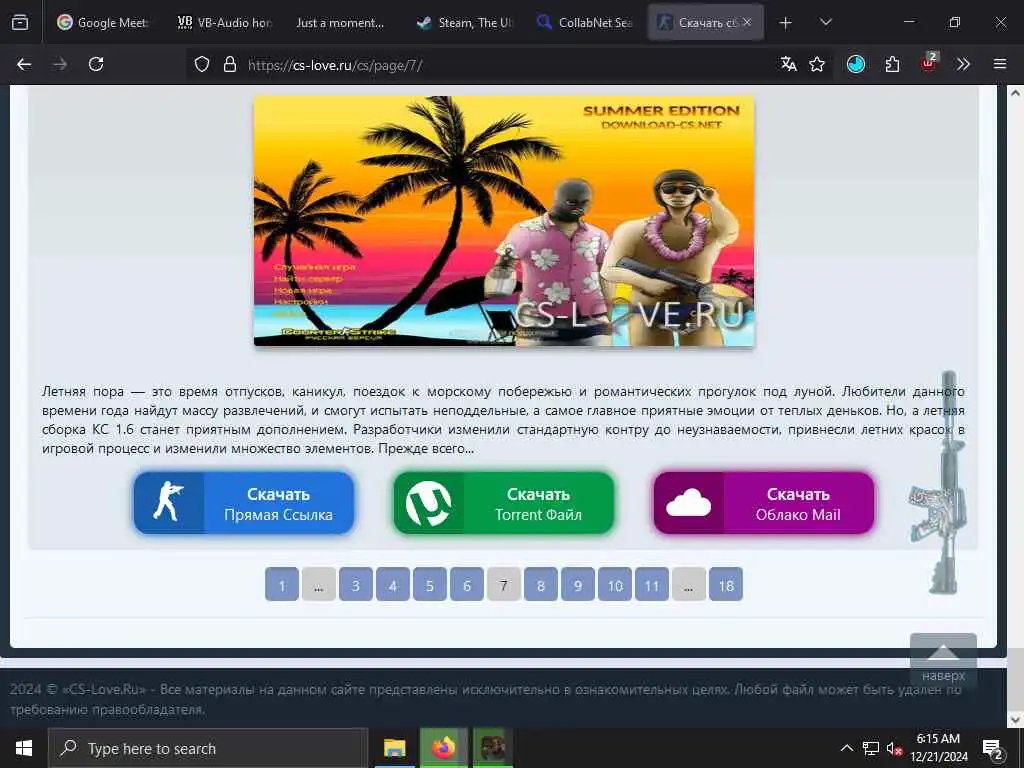Go back to previous page
This screenshot has height=768, width=1024.
[24, 64]
